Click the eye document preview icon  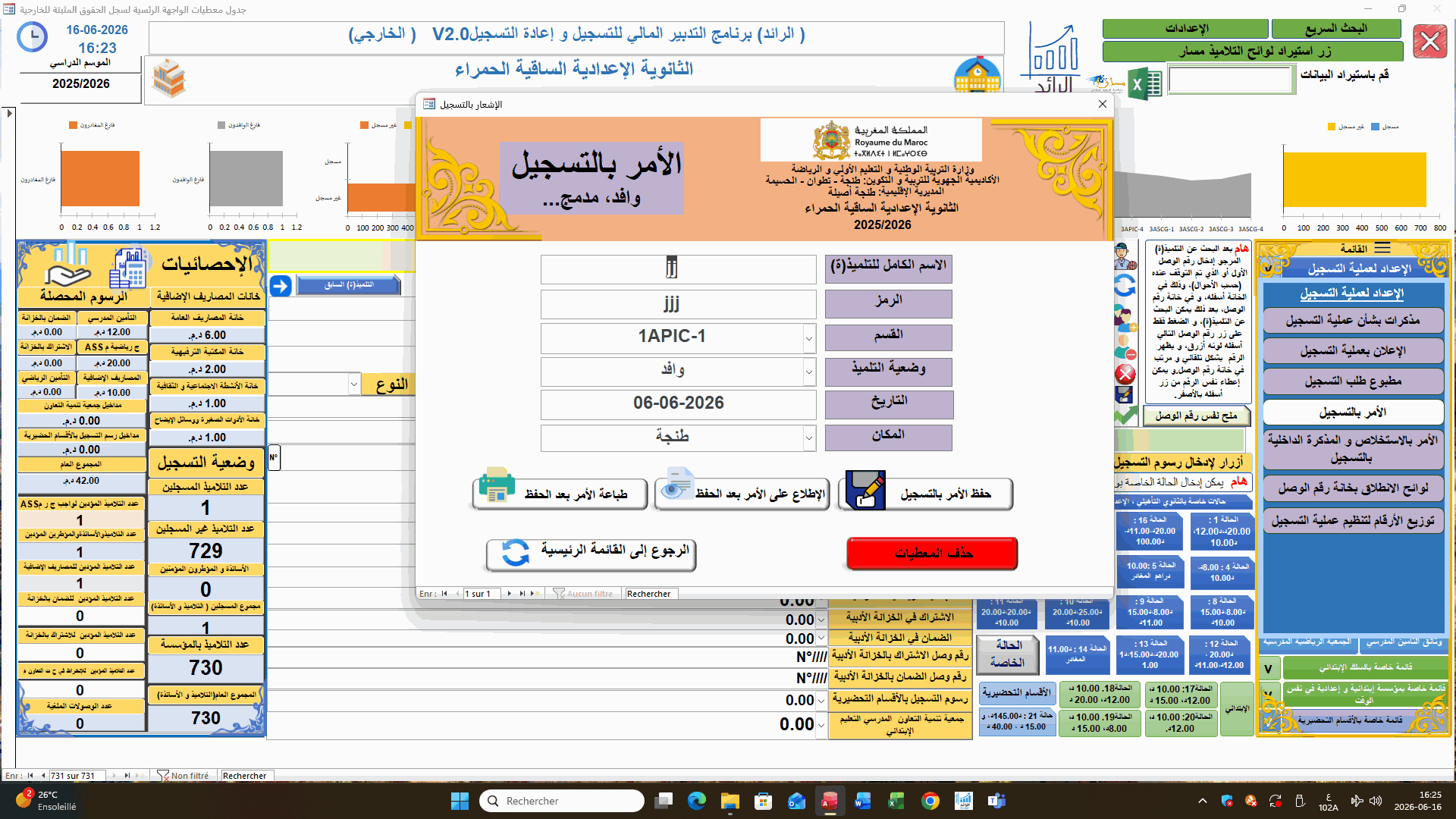pyautogui.click(x=676, y=485)
